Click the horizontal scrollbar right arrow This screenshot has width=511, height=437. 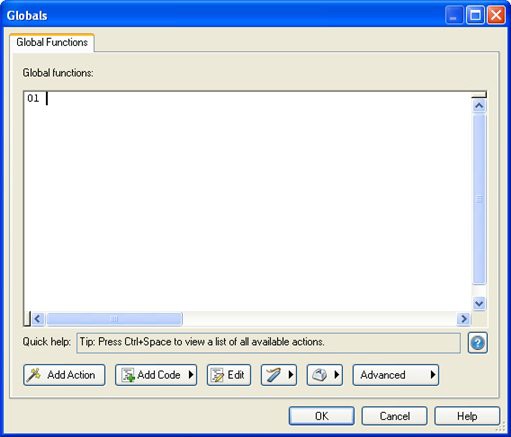[x=464, y=319]
